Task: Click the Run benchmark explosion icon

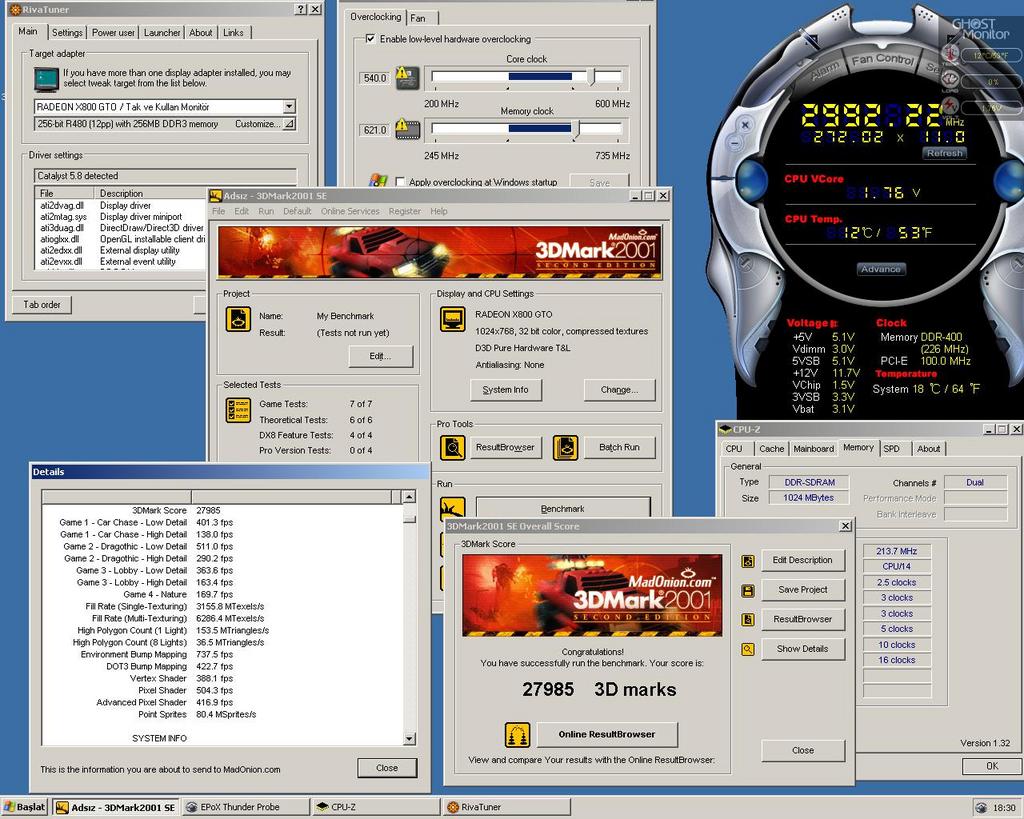Action: [x=453, y=508]
